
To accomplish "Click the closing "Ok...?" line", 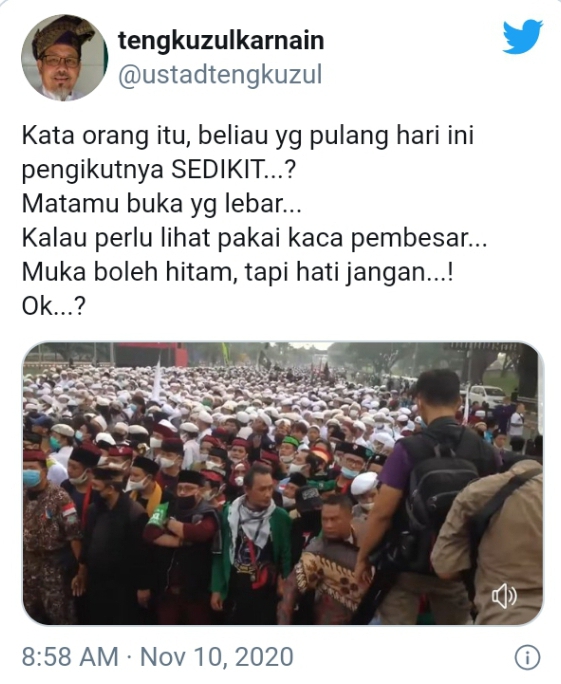I will coord(54,307).
